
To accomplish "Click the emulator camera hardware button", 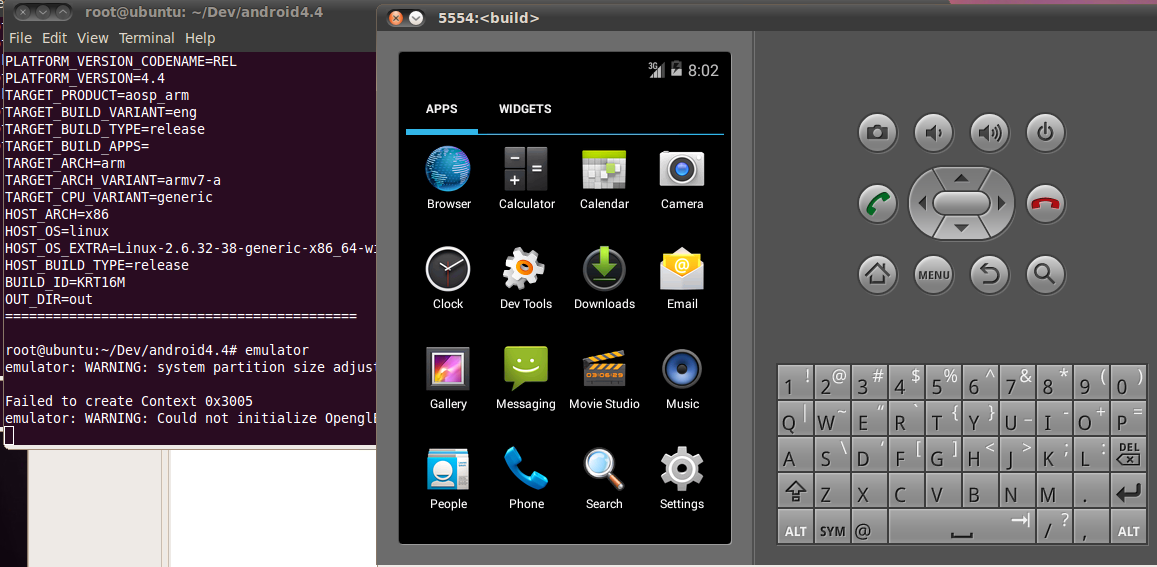I will click(x=877, y=133).
